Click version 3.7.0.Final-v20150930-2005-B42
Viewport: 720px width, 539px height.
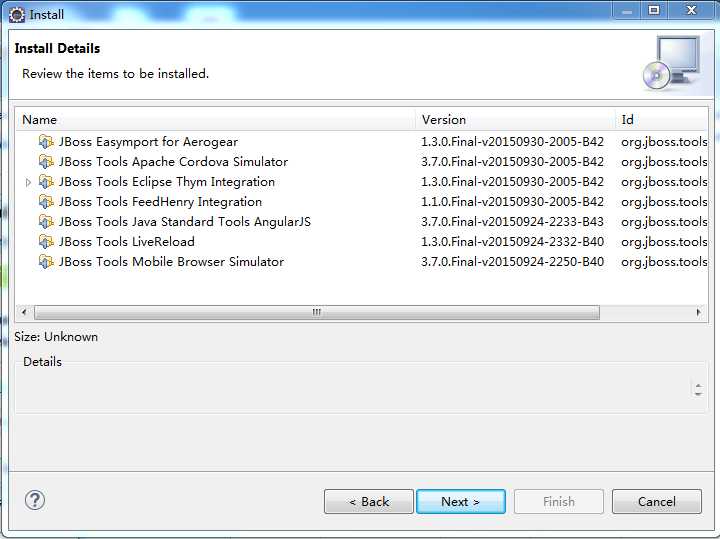[512, 162]
